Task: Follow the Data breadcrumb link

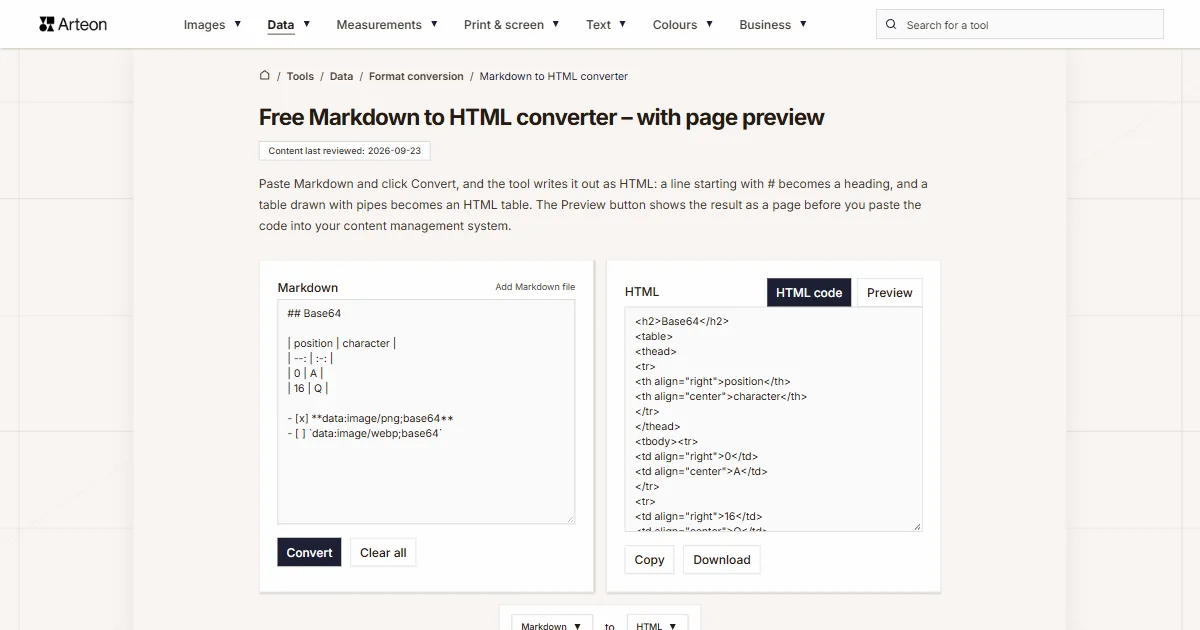Action: coord(341,76)
